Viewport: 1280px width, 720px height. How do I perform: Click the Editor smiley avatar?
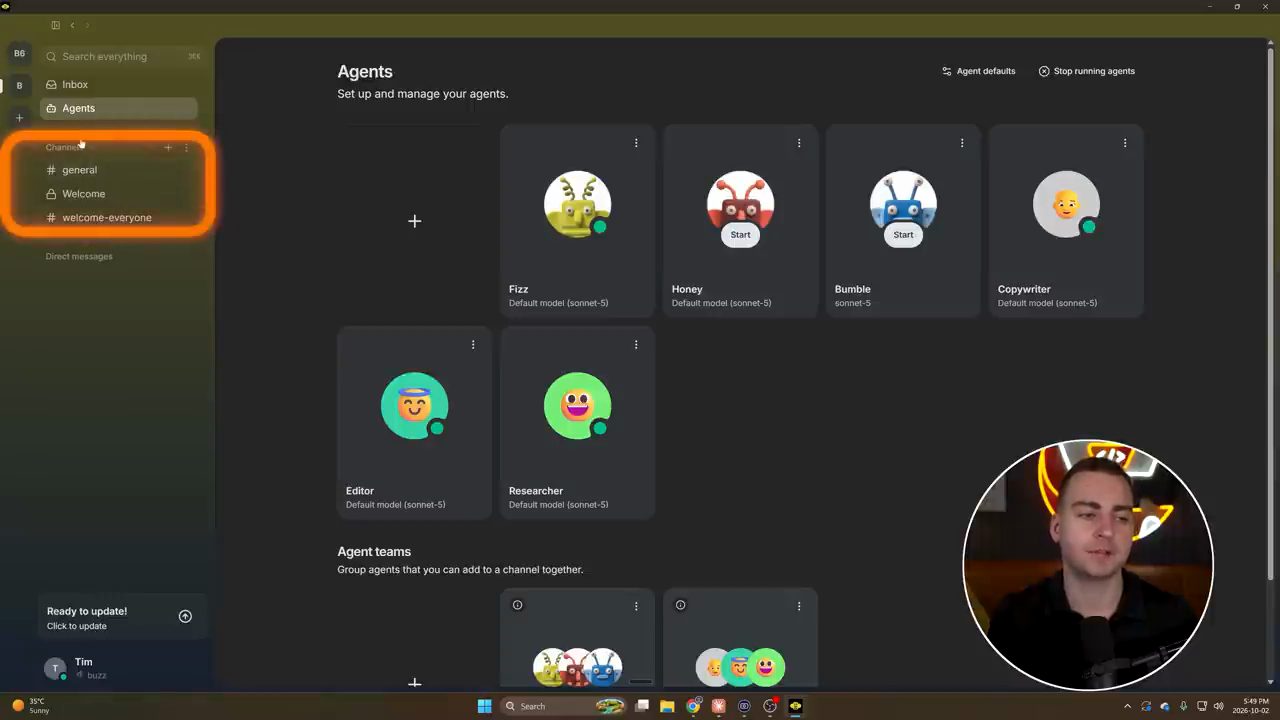point(414,405)
